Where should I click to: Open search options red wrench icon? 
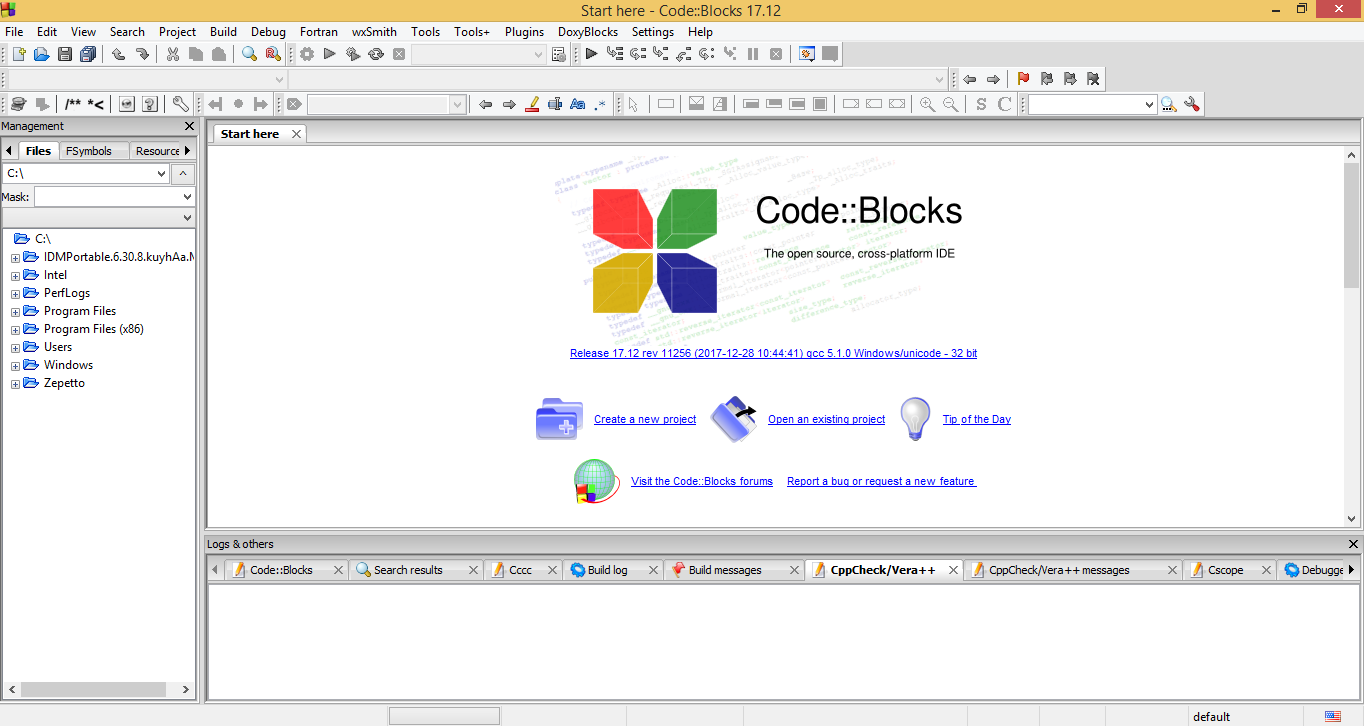tap(1191, 104)
